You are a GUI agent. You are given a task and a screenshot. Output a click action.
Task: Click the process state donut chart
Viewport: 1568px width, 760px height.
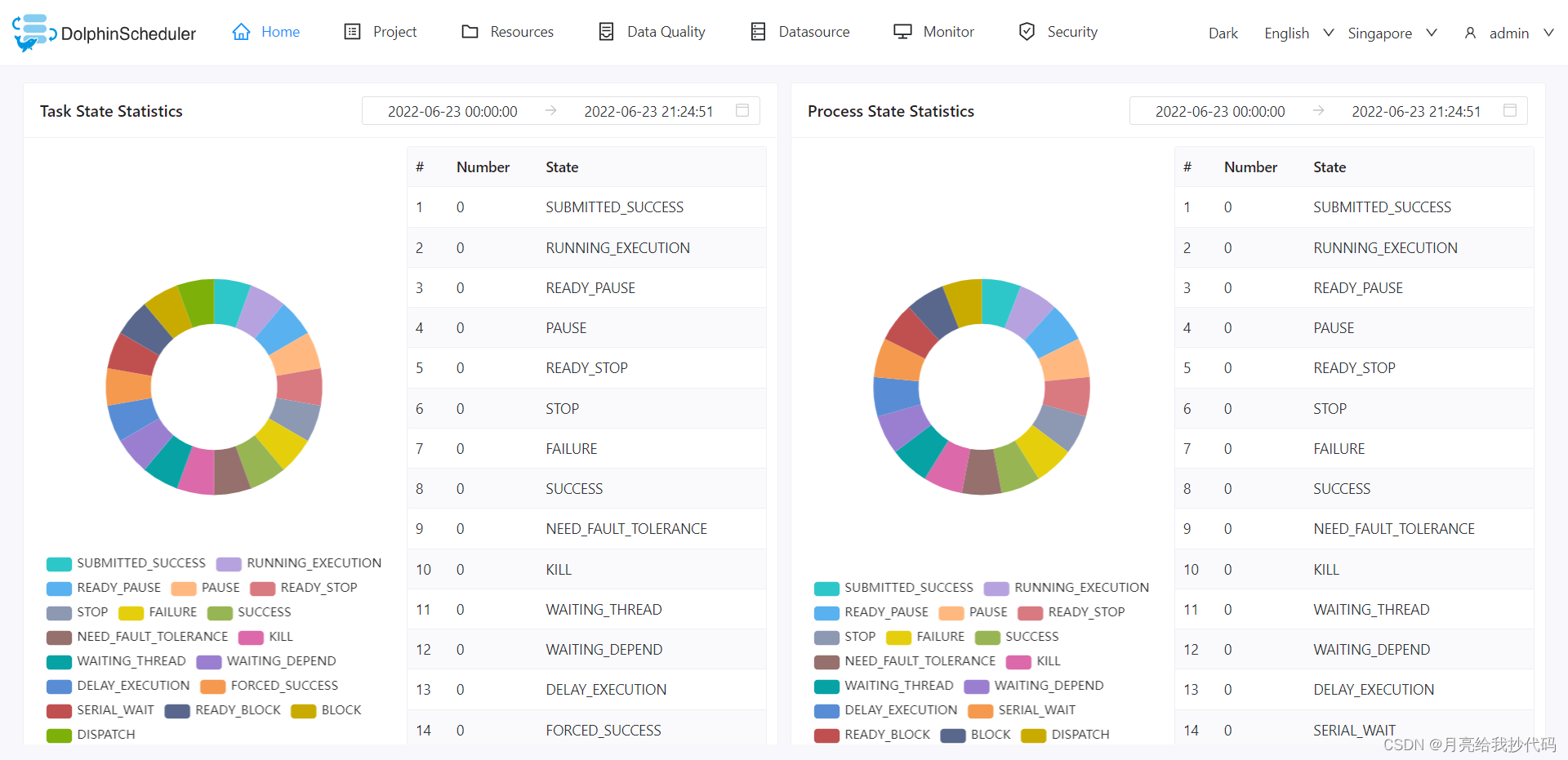[982, 387]
